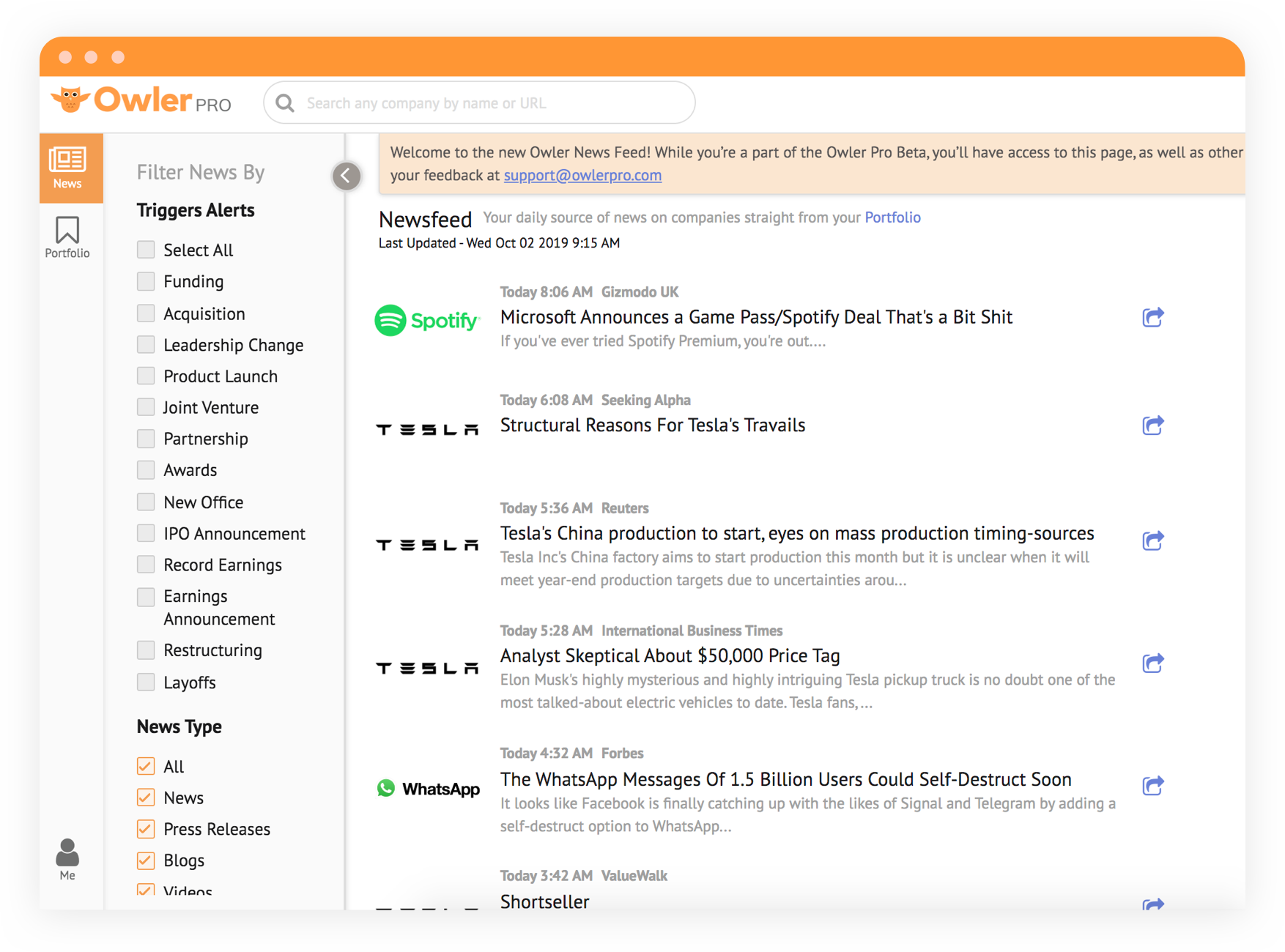Viewport: 1285px width, 952px height.
Task: Check the Funding trigger filter
Action: pos(146,282)
